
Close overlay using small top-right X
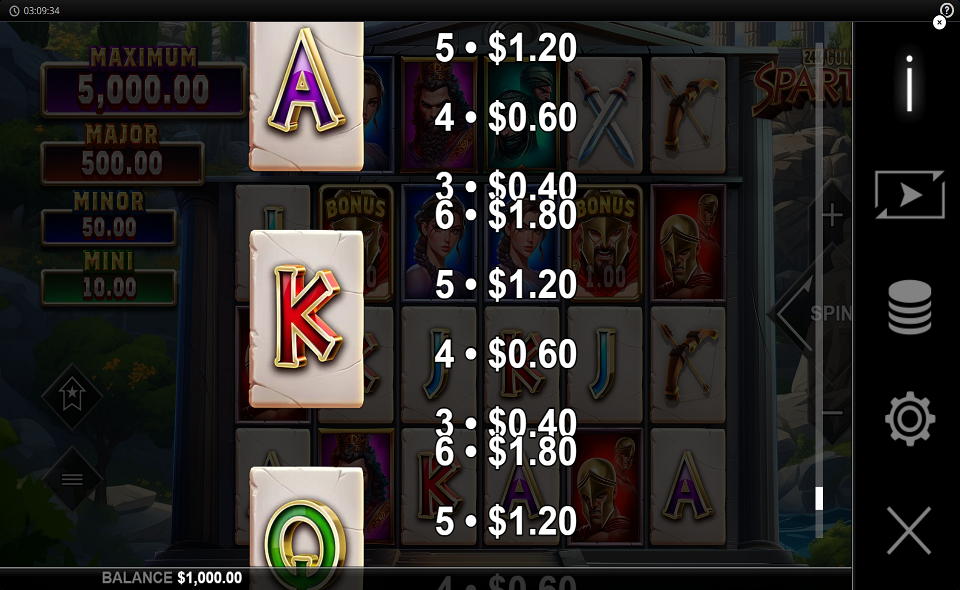(x=939, y=23)
